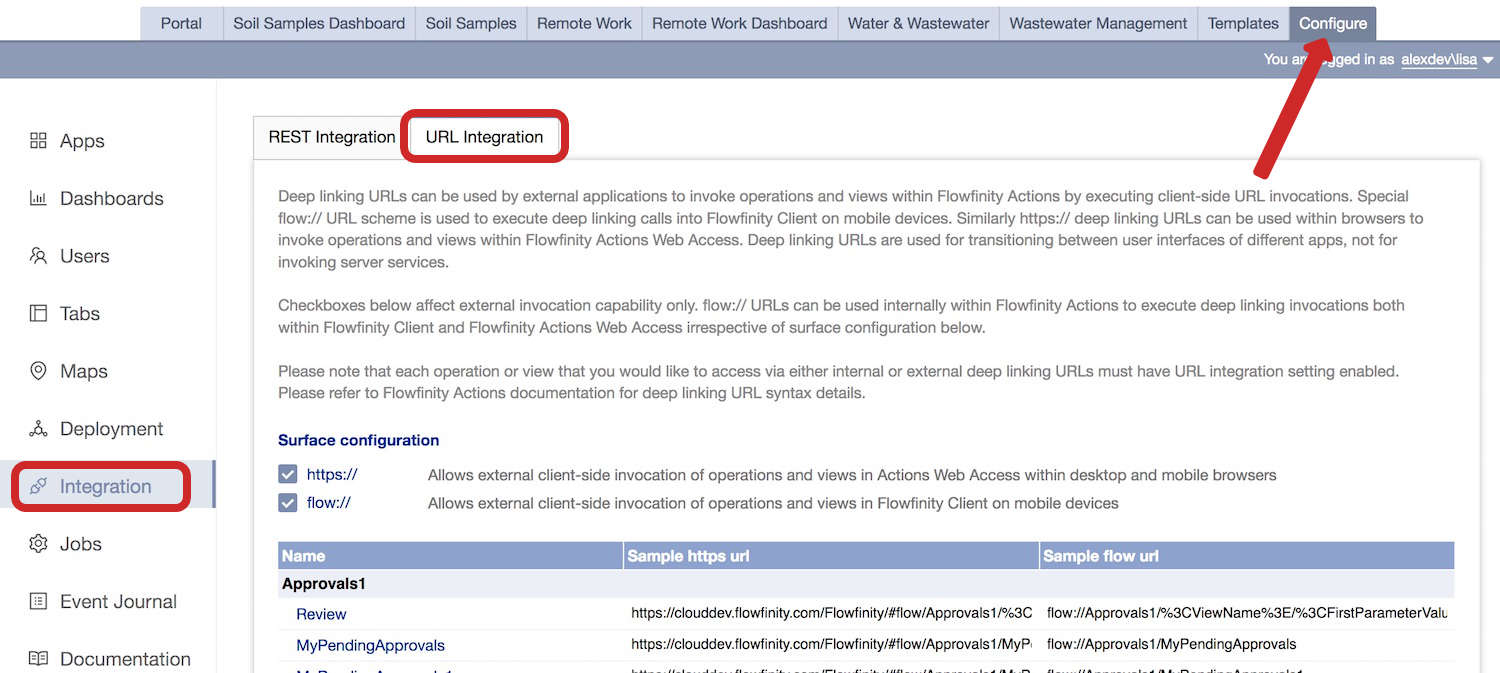
Task: Open the Review view link
Action: coord(321,614)
